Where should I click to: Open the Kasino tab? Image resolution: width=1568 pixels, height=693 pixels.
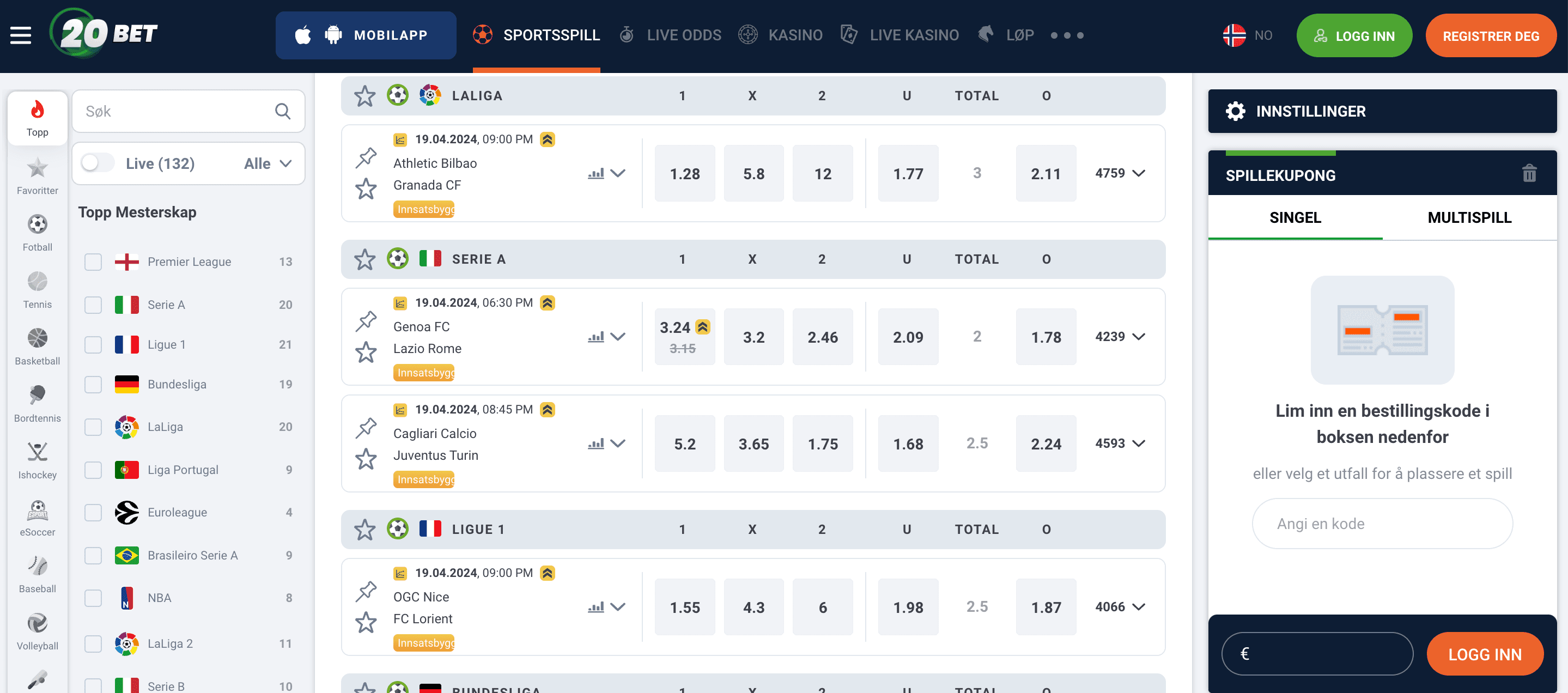point(780,35)
